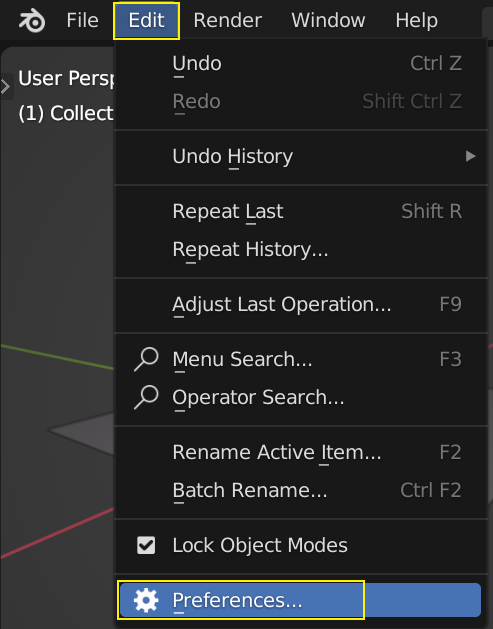The width and height of the screenshot is (493, 629).
Task: Expand the viewport sidebar chevron at left
Action: click(5, 86)
